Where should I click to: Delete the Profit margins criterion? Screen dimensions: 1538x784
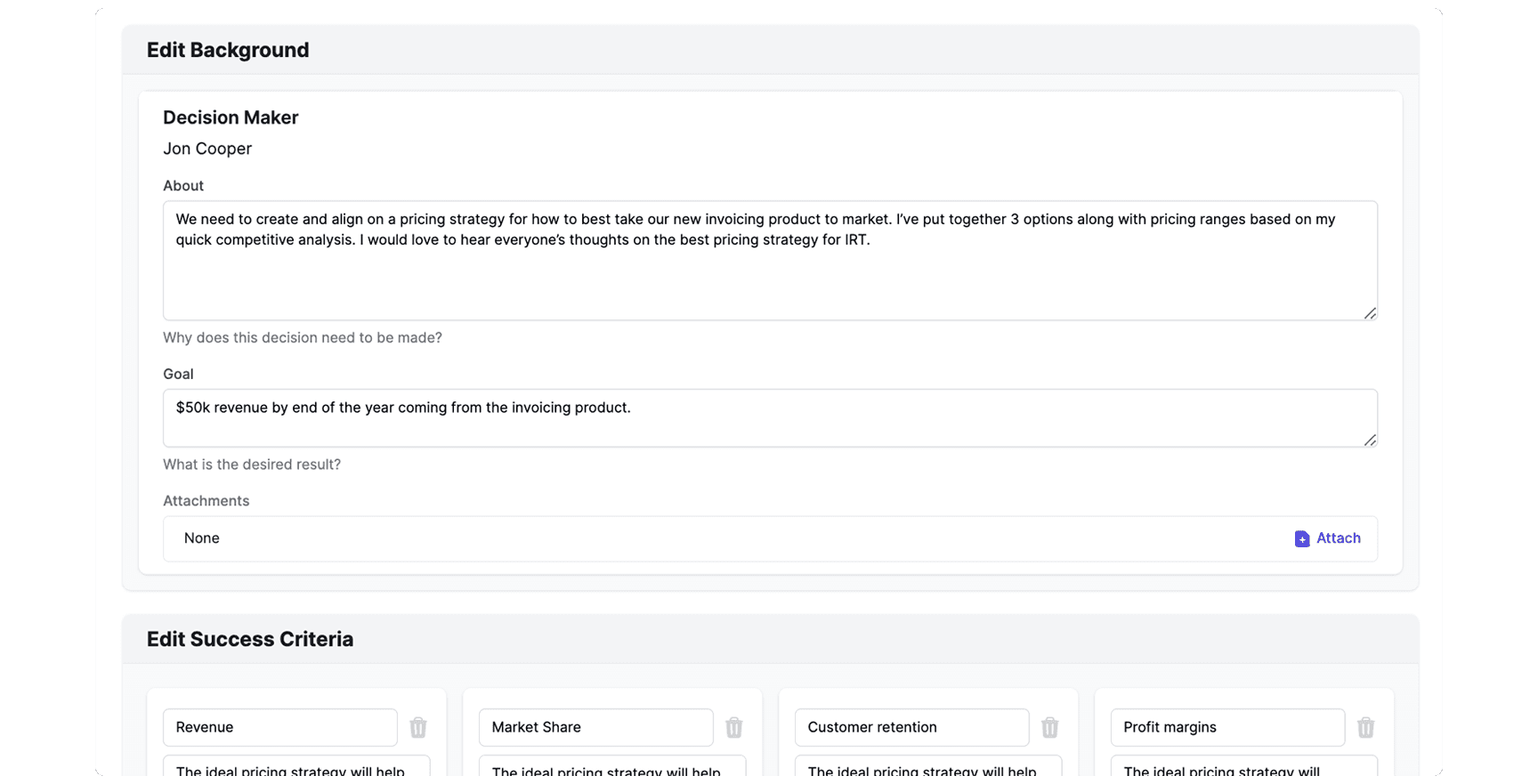1365,728
